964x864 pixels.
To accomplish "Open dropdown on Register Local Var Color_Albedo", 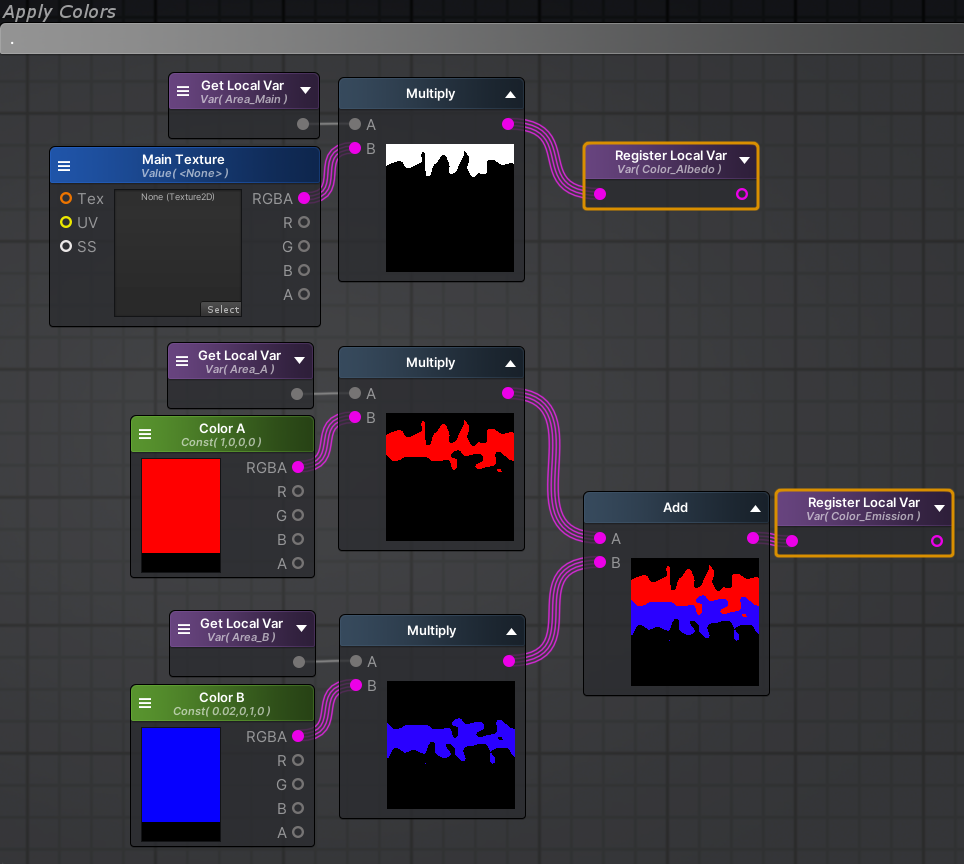I will pos(745,160).
